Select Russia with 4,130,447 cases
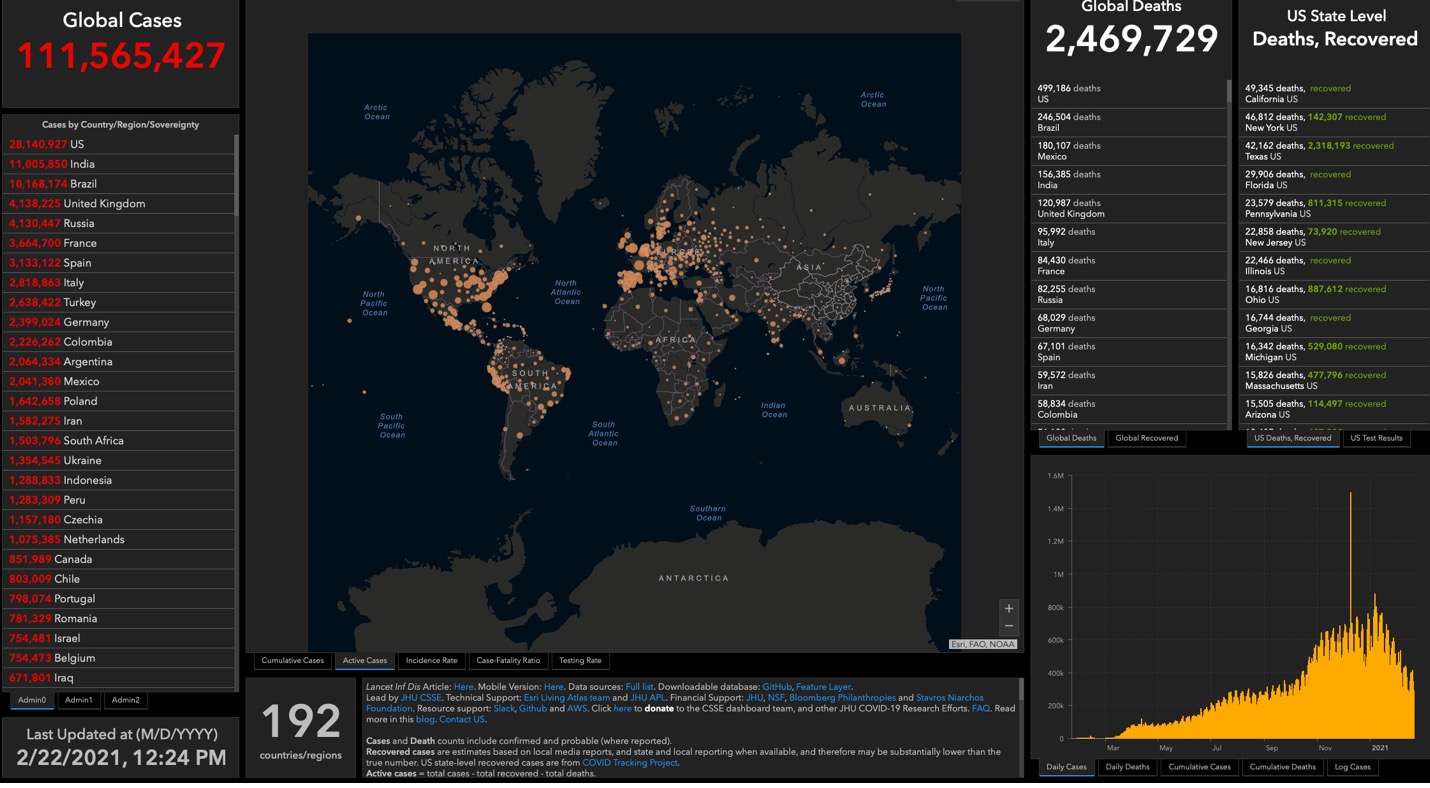Screen dimensions: 1430x788 (118, 223)
